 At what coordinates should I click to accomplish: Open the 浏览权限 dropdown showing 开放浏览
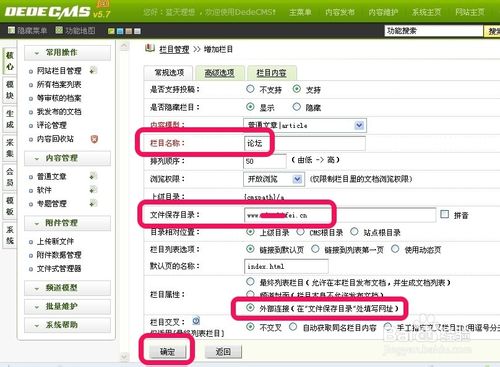(273, 179)
